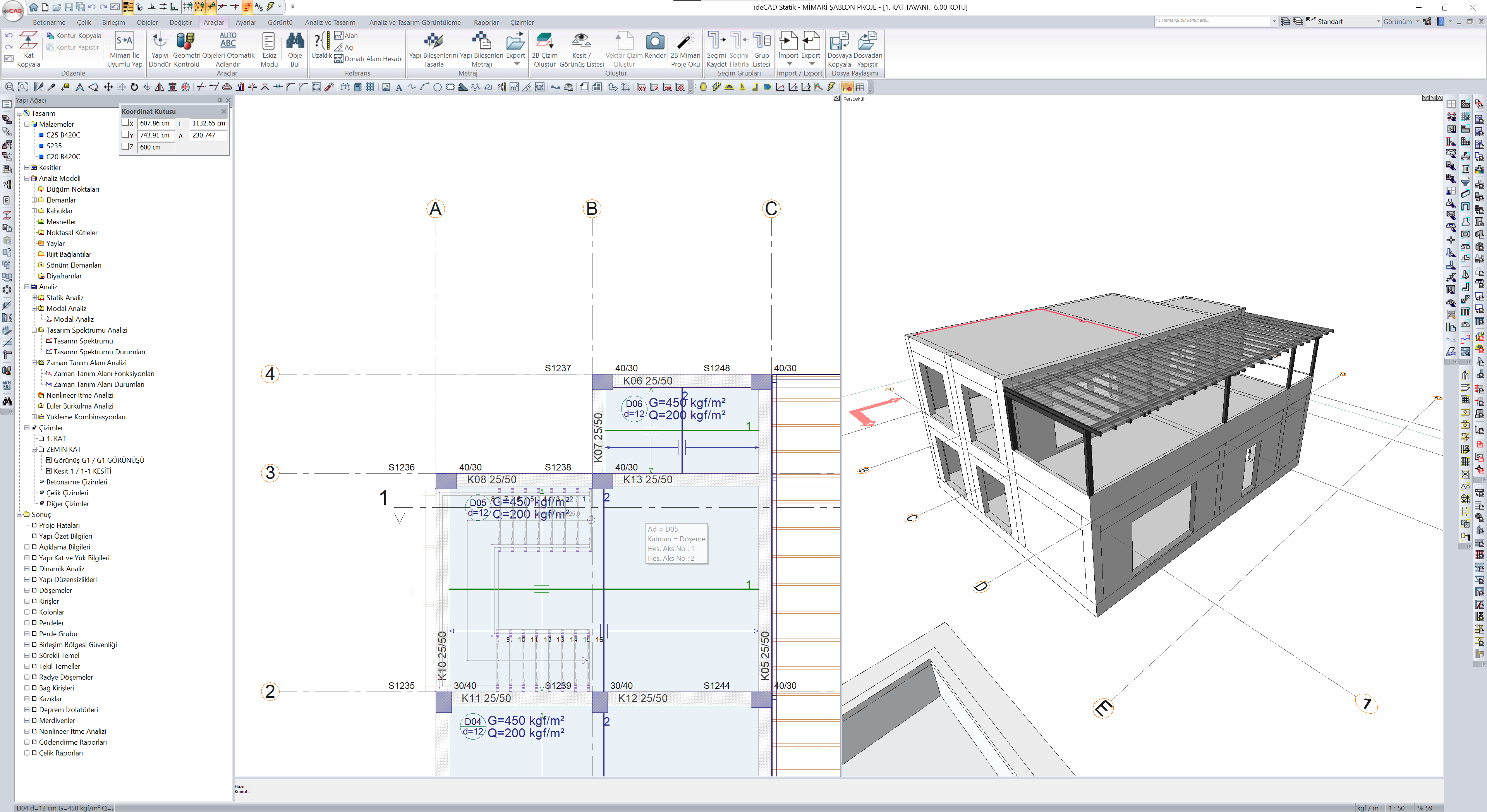Open the Analiz ve Tasarım tab
The image size is (1487, 812).
(330, 22)
